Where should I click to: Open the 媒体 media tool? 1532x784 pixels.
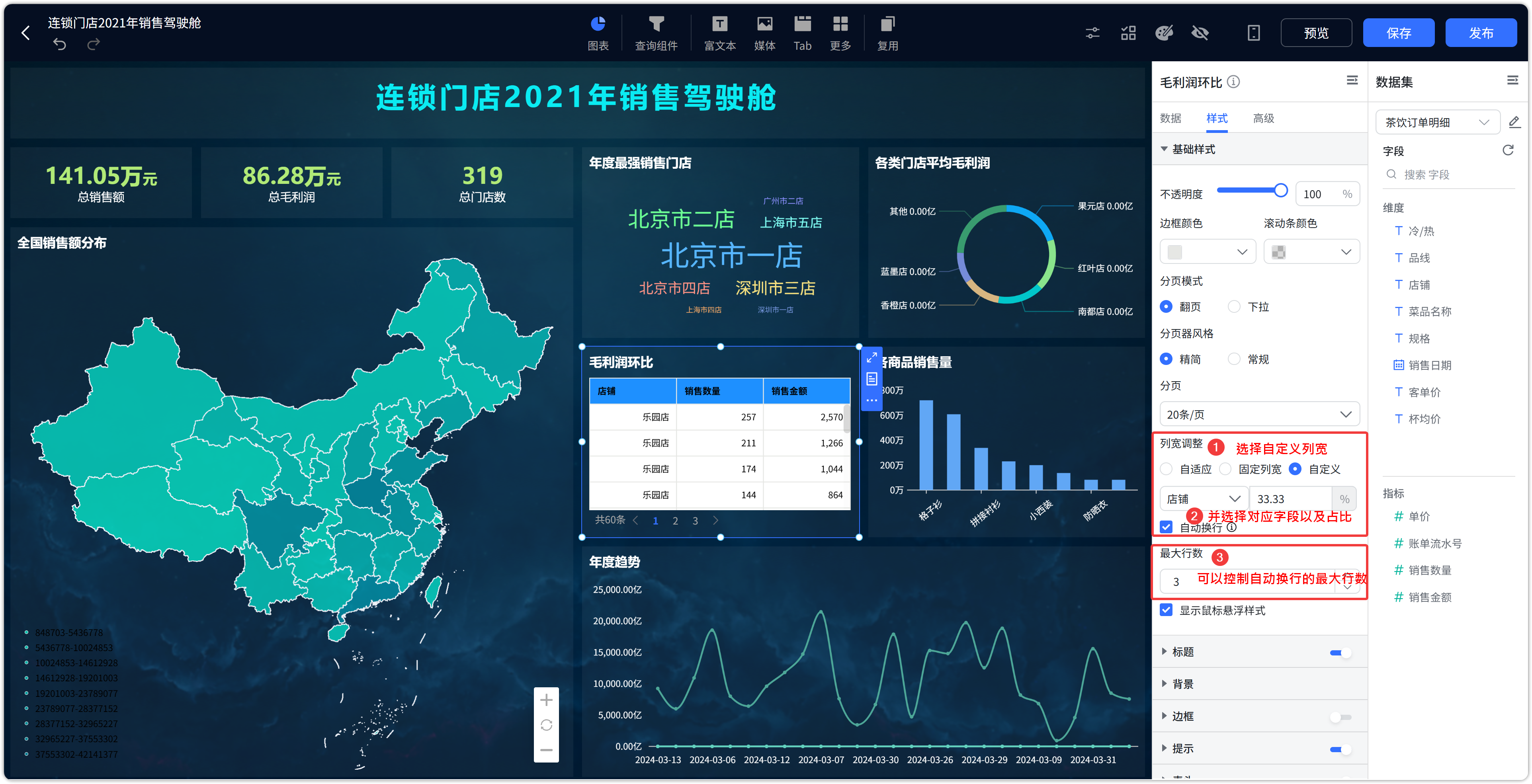(x=764, y=33)
